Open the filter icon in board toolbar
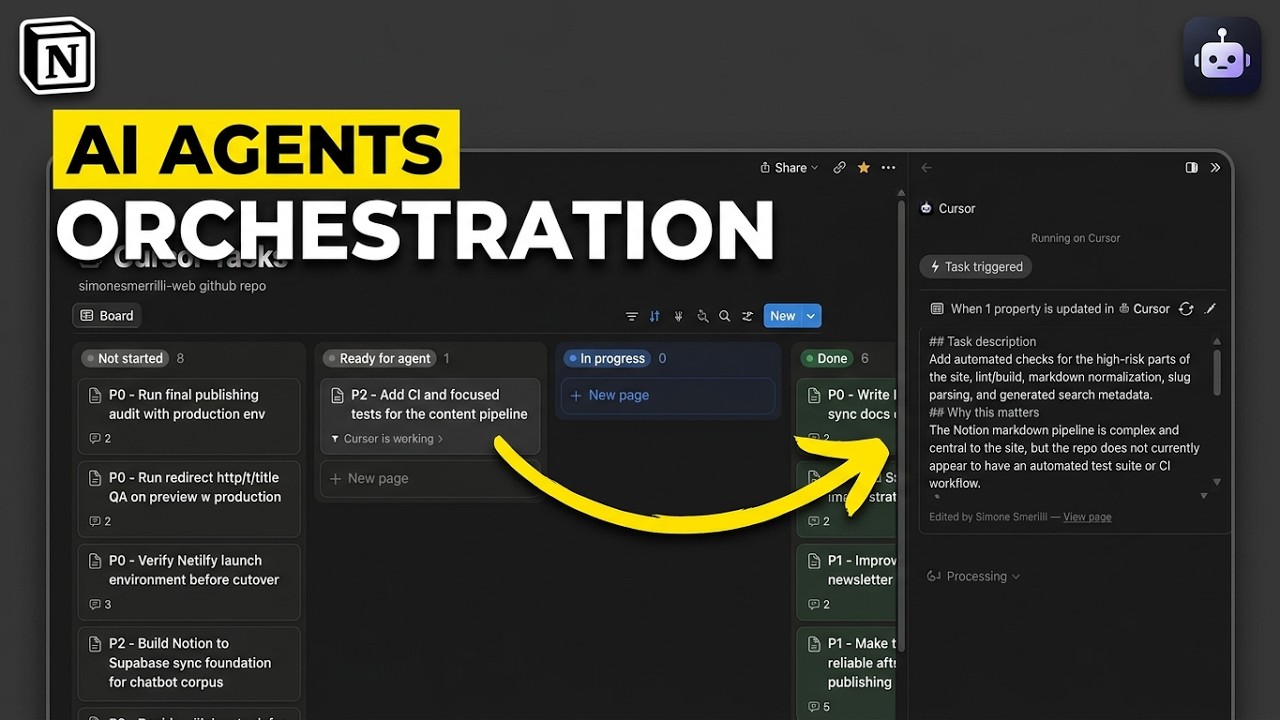This screenshot has height=720, width=1280. (632, 316)
